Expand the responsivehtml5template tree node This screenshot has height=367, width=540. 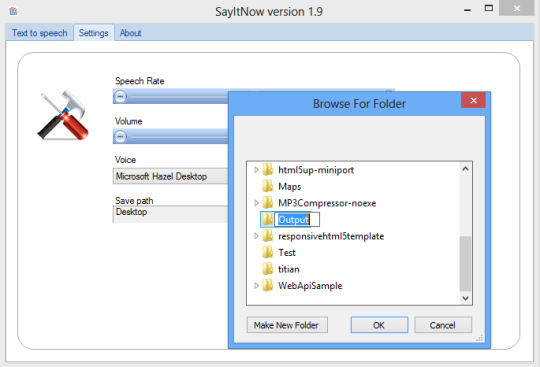(256, 236)
